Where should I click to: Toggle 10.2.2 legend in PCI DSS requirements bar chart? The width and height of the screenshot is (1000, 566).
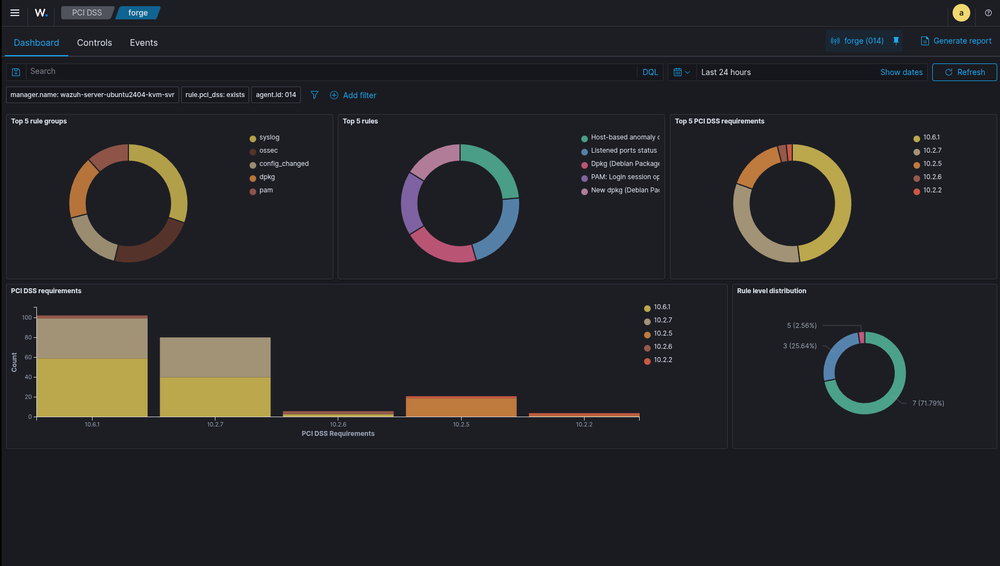[x=658, y=361]
